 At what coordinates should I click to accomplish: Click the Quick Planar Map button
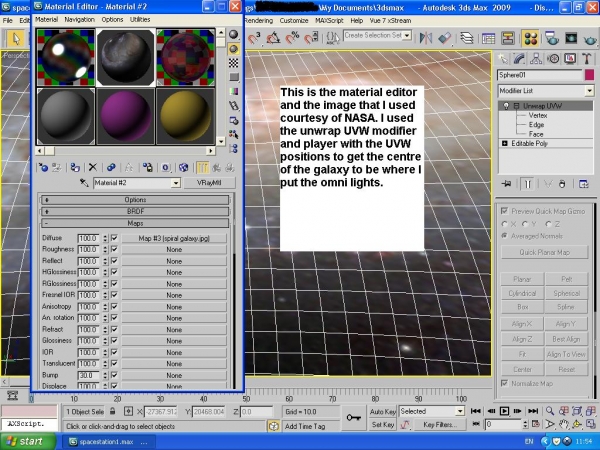(545, 252)
